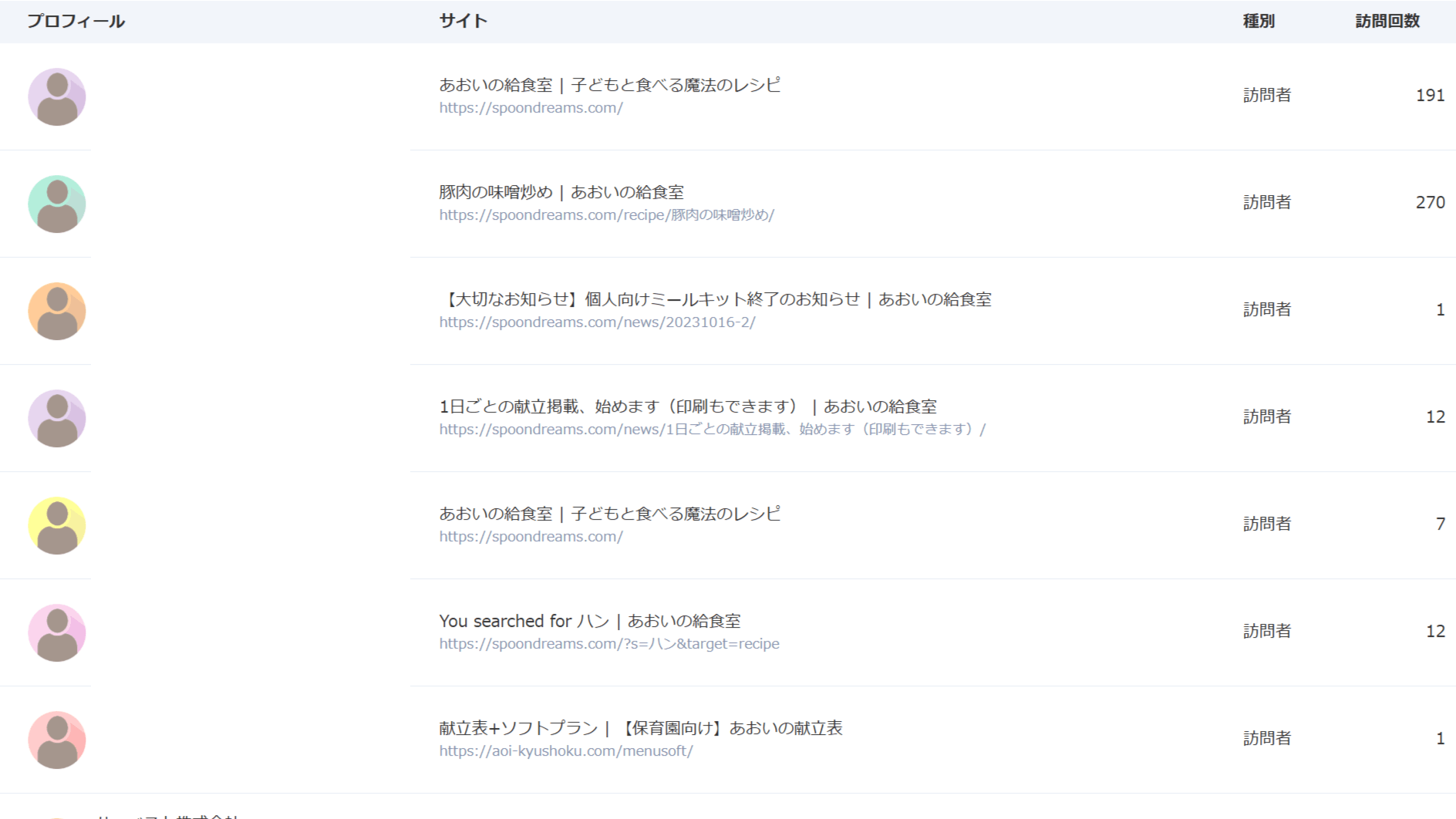Click 訪問者 in the 豚肉の味噌炒め row
This screenshot has height=819, width=1456.
coord(1266,202)
